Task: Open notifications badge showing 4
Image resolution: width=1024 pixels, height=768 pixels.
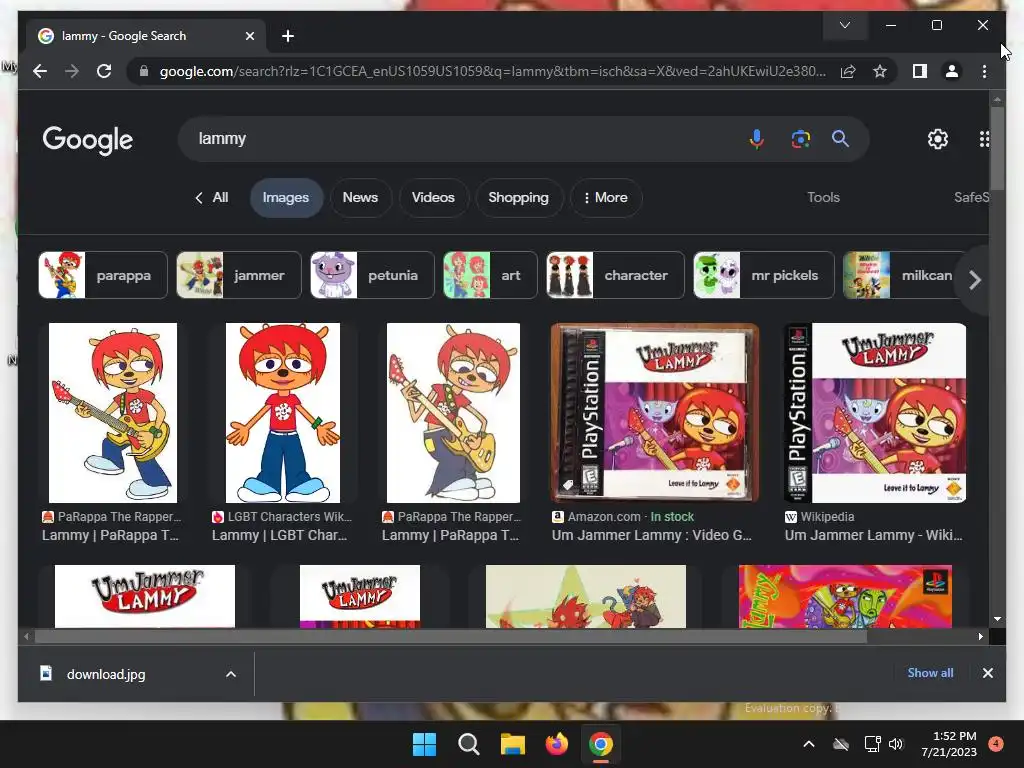Action: (996, 744)
